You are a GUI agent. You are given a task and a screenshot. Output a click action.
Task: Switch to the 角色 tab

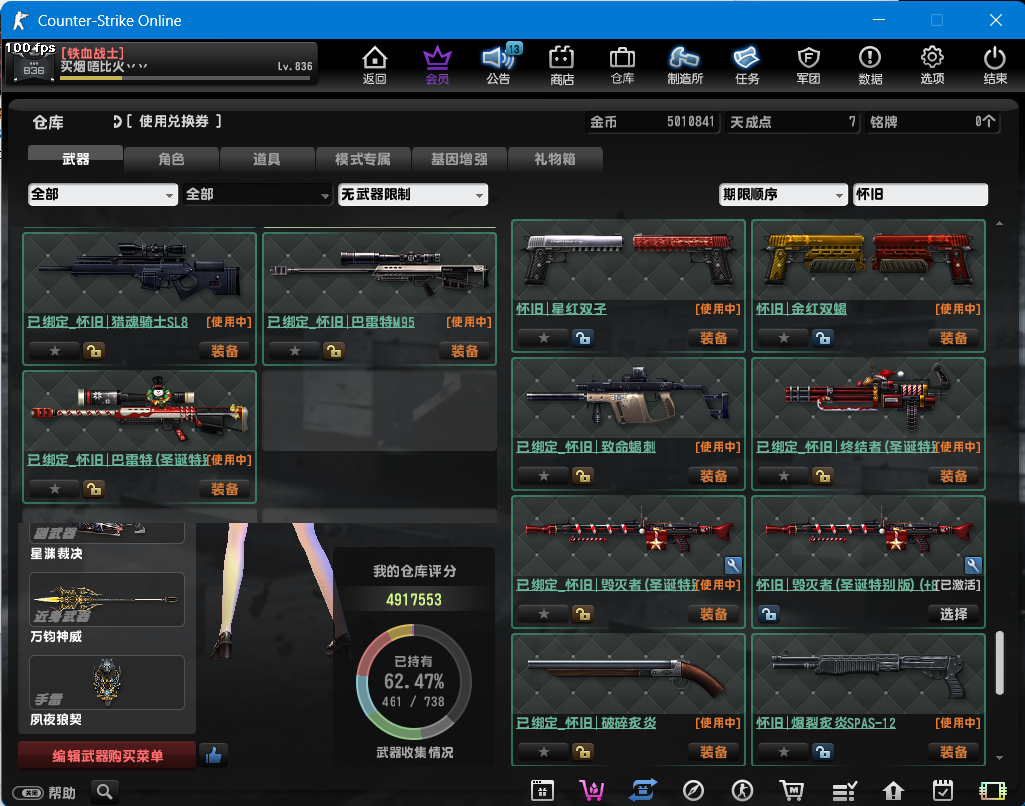click(x=171, y=158)
